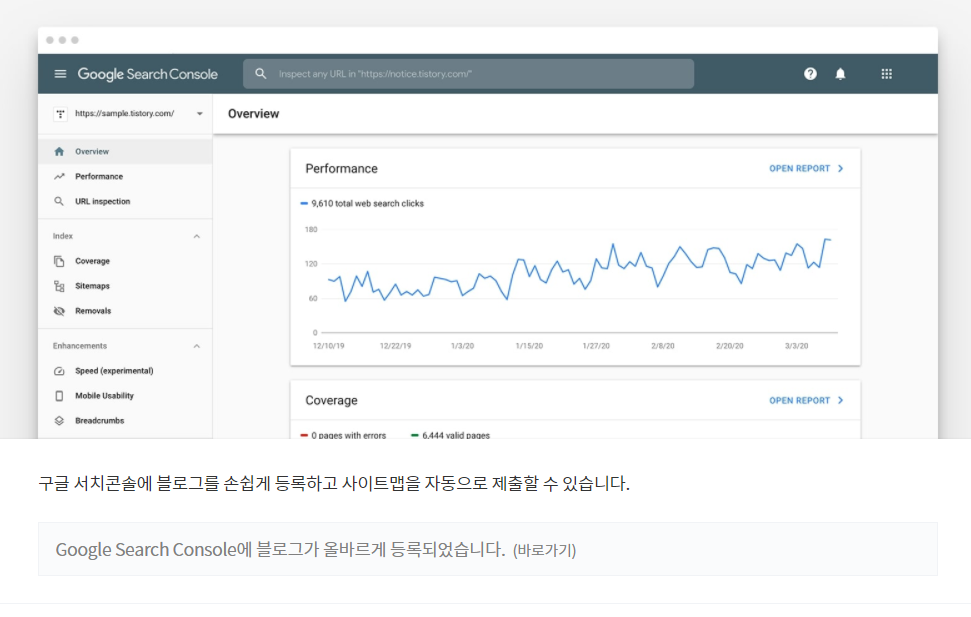Collapse the Index section
971x617 pixels.
[196, 236]
